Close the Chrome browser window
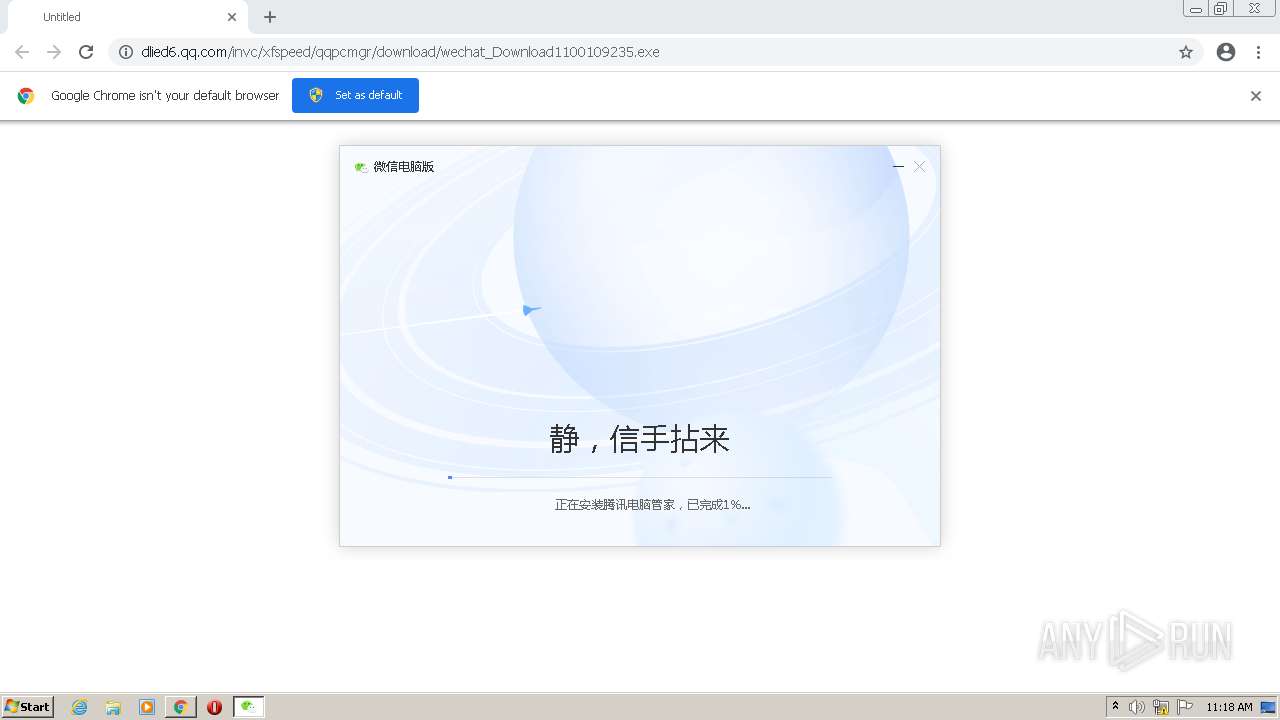The image size is (1280, 720). (x=1254, y=9)
